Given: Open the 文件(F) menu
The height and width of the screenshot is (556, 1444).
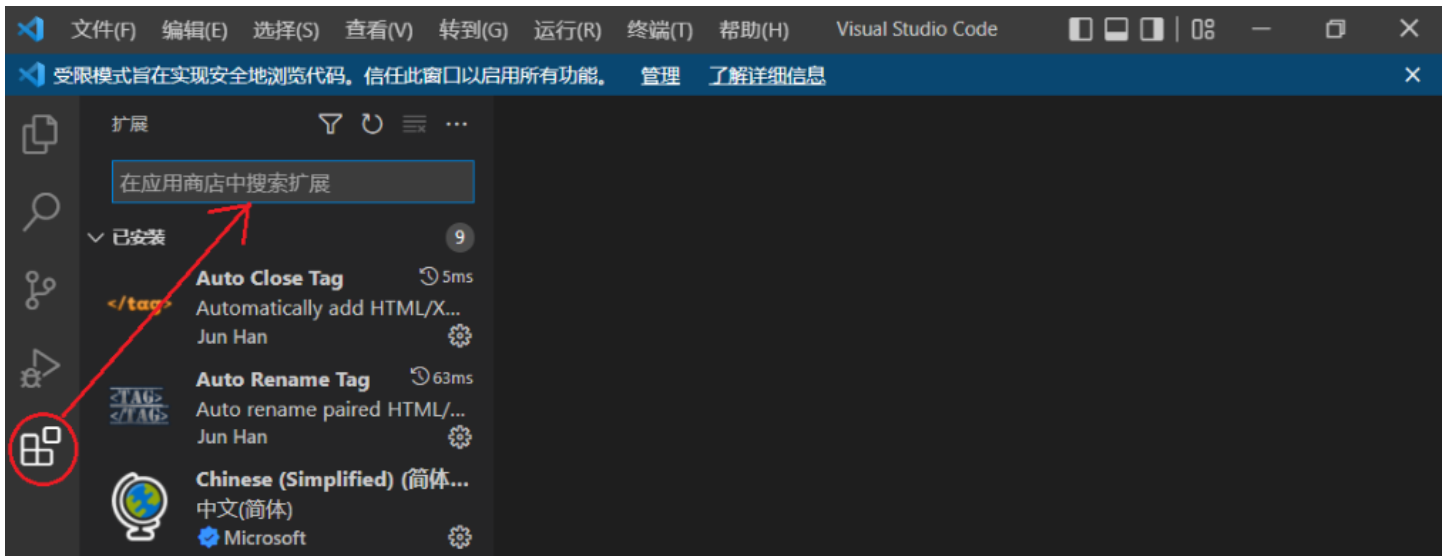Looking at the screenshot, I should click(x=104, y=30).
